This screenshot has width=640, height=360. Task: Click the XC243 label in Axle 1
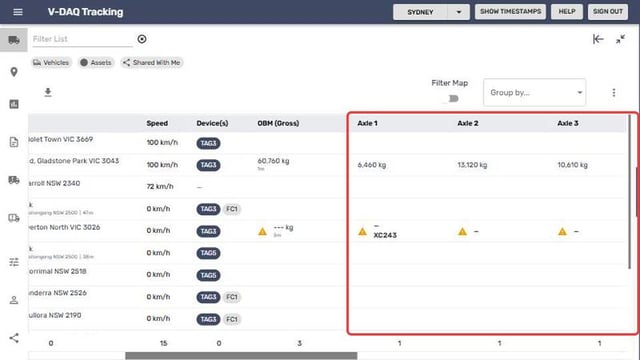(385, 235)
